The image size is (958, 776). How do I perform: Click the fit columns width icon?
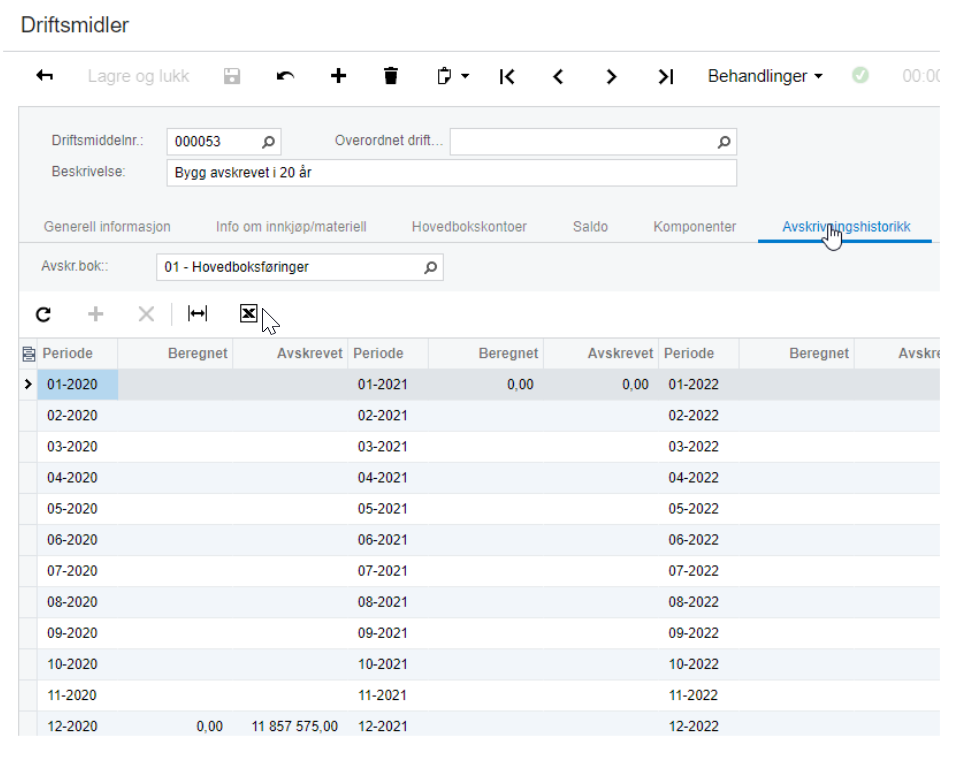[x=197, y=313]
